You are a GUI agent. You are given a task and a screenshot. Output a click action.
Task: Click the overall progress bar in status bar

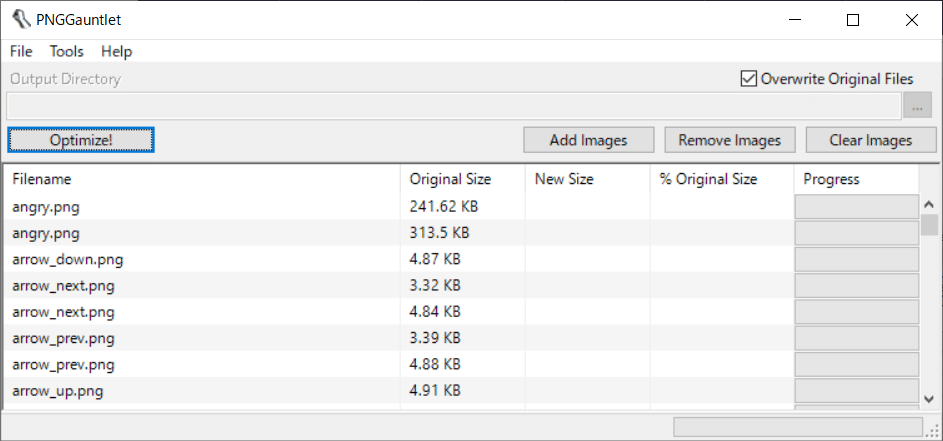[797, 427]
